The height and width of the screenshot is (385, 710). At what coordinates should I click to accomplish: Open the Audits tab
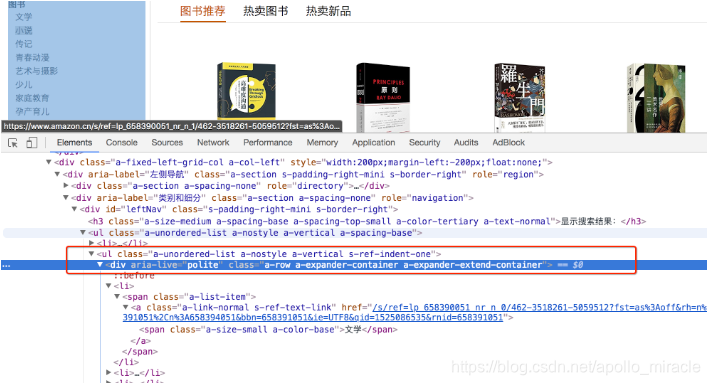point(466,143)
